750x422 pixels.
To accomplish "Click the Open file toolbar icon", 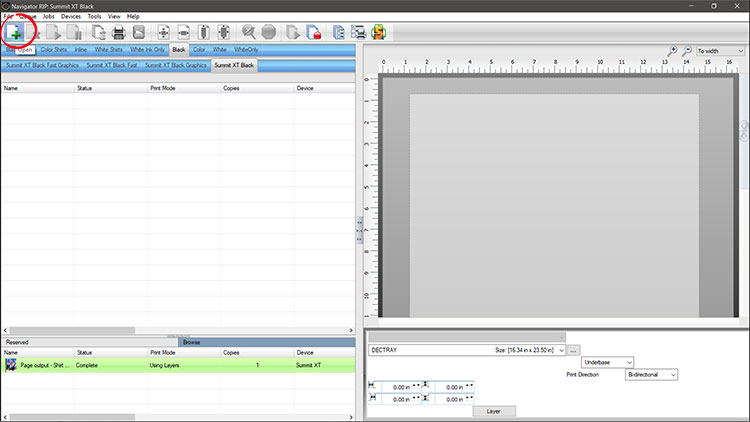I will click(x=19, y=31).
